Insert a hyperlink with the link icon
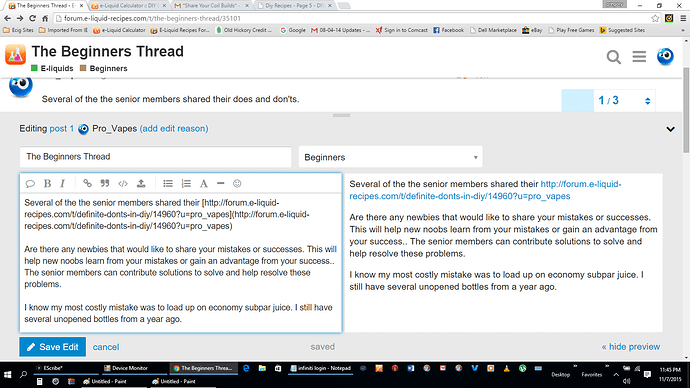This screenshot has height=388, width=690. (x=87, y=183)
